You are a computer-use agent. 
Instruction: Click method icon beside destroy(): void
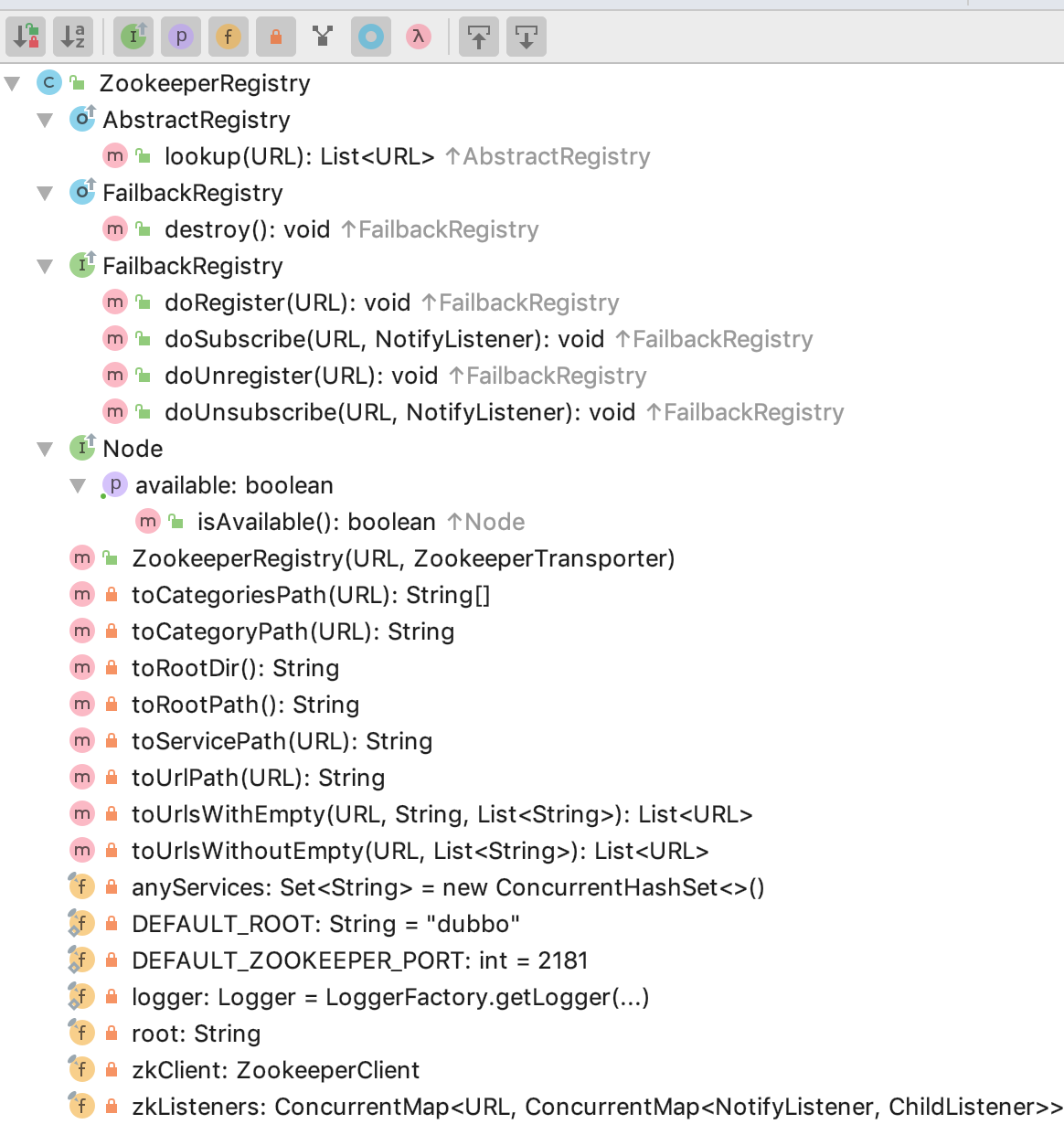click(115, 229)
